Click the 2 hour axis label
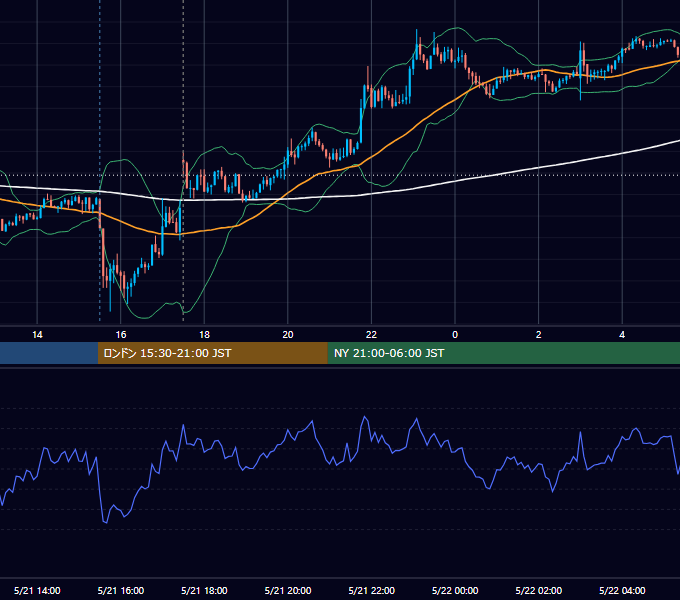680x600 pixels. point(539,335)
